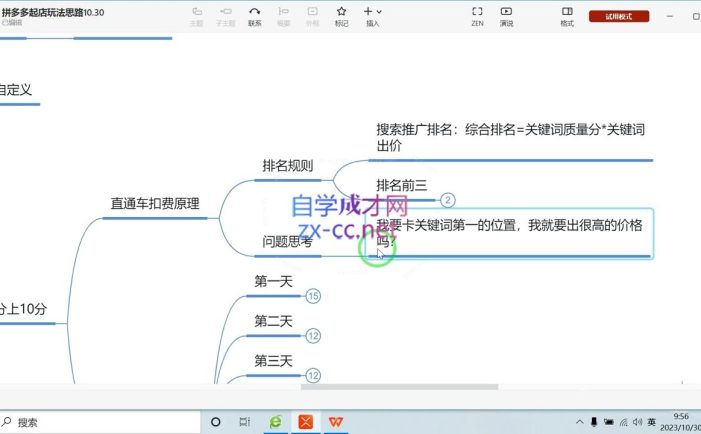Click the 外框 boundary toolbar icon
Screen dimensions: 701x434
click(312, 12)
